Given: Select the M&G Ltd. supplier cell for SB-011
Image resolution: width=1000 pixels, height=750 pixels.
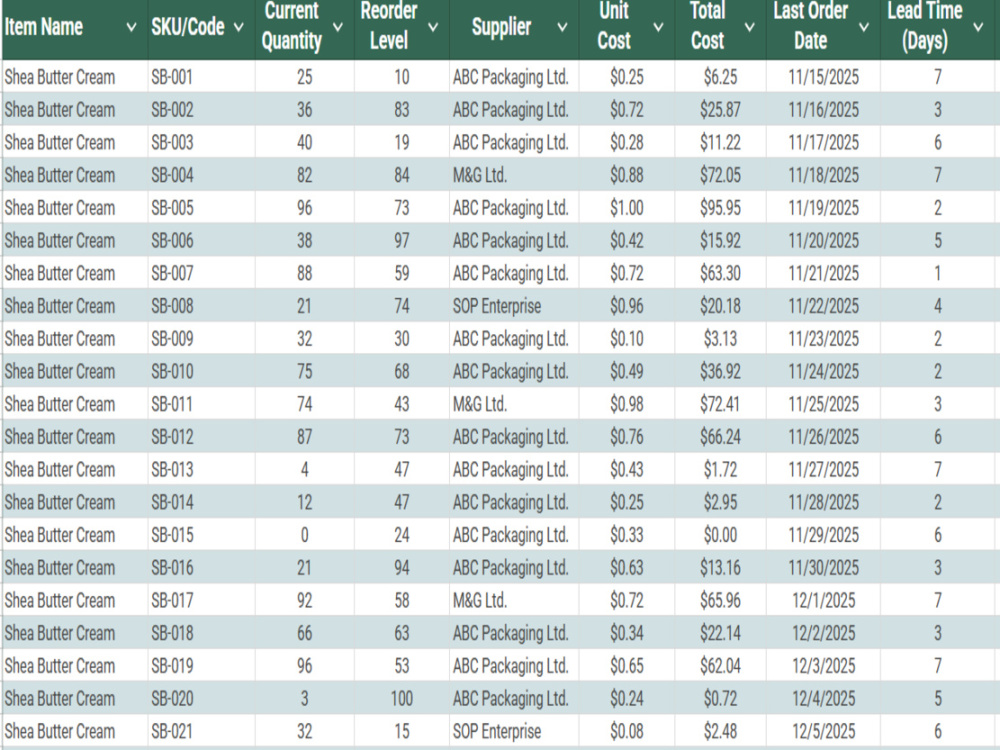Looking at the screenshot, I should coord(514,404).
